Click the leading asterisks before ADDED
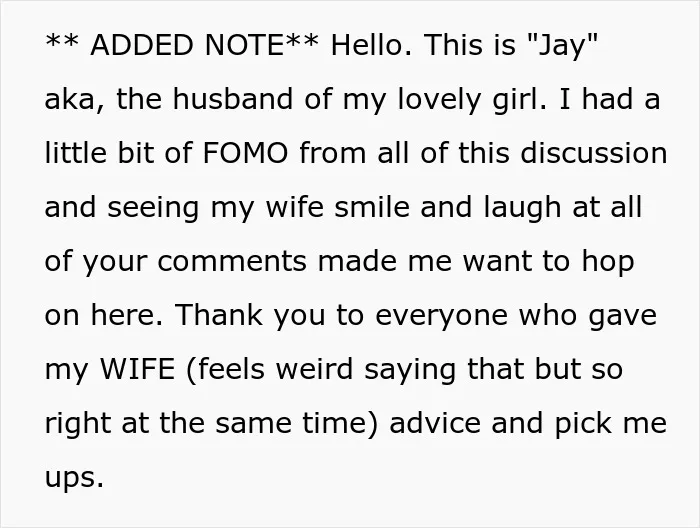 (x=62, y=41)
